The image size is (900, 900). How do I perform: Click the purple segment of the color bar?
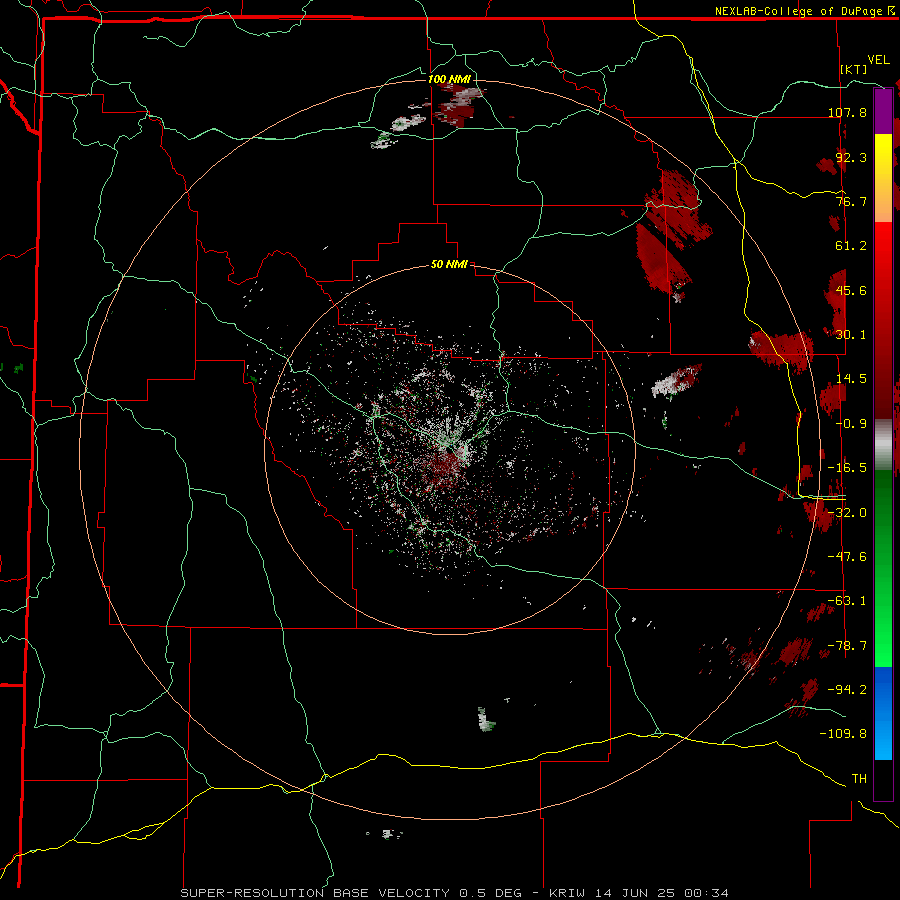point(883,111)
